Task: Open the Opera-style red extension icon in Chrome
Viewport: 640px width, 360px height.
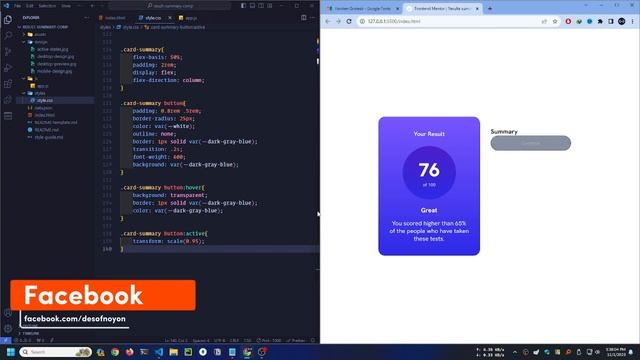Action: click(x=568, y=21)
